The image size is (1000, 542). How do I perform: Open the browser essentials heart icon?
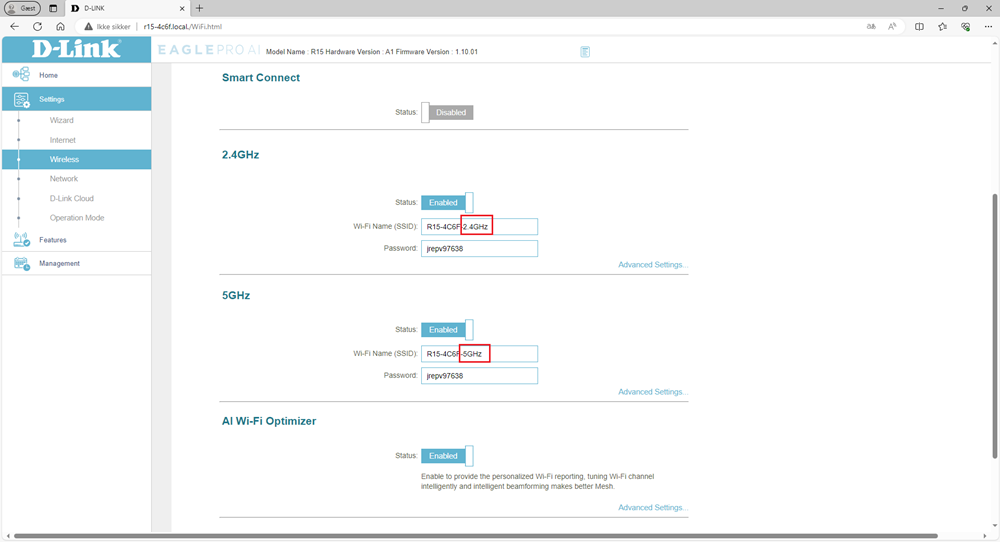[966, 27]
